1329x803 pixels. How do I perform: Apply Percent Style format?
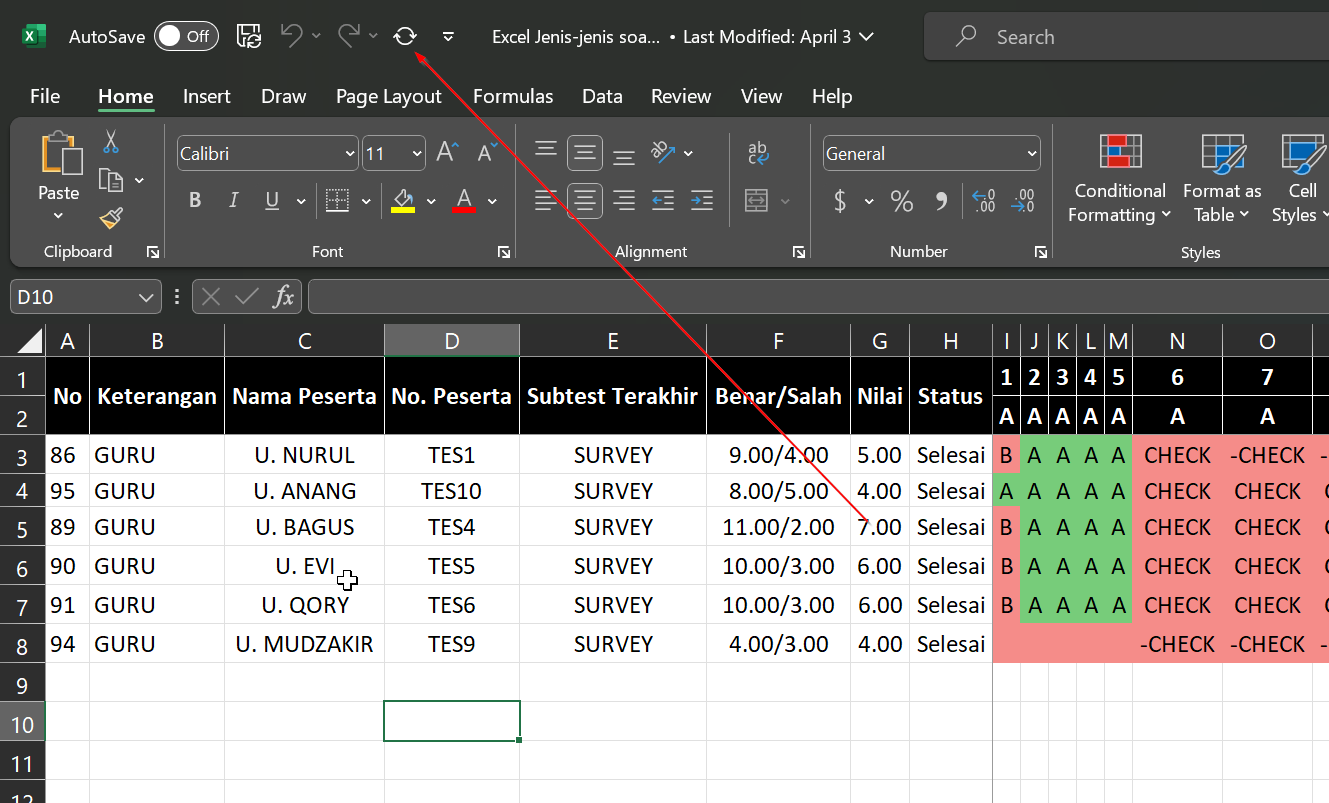point(902,201)
